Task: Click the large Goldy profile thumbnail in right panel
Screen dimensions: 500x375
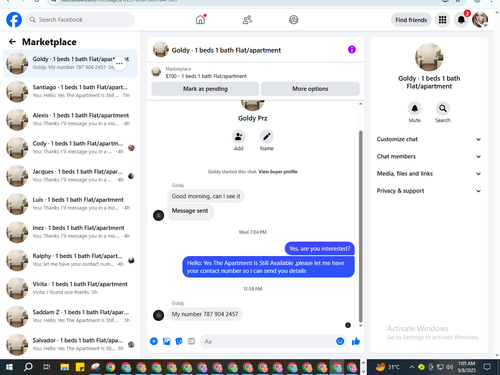Action: point(429,57)
